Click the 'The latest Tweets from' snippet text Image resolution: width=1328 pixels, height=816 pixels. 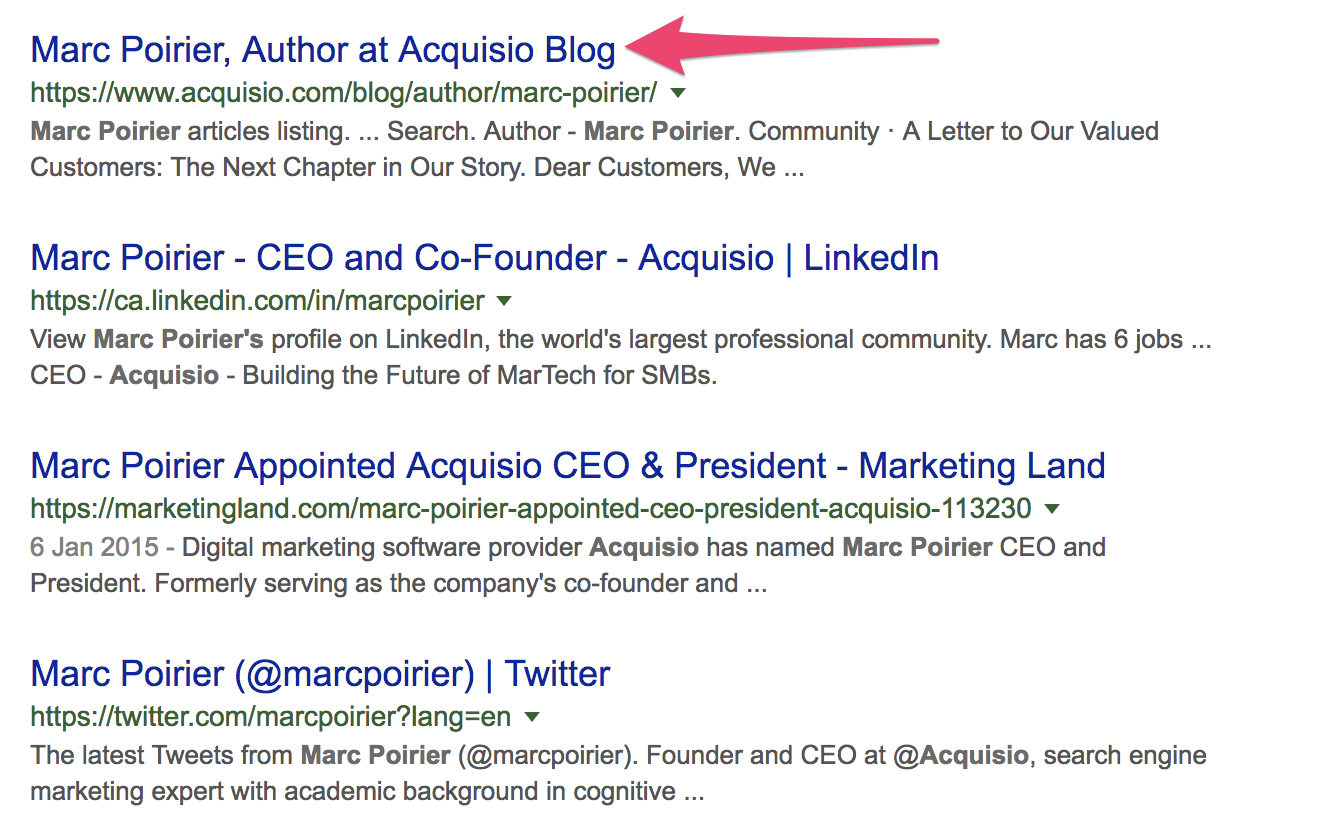(162, 756)
